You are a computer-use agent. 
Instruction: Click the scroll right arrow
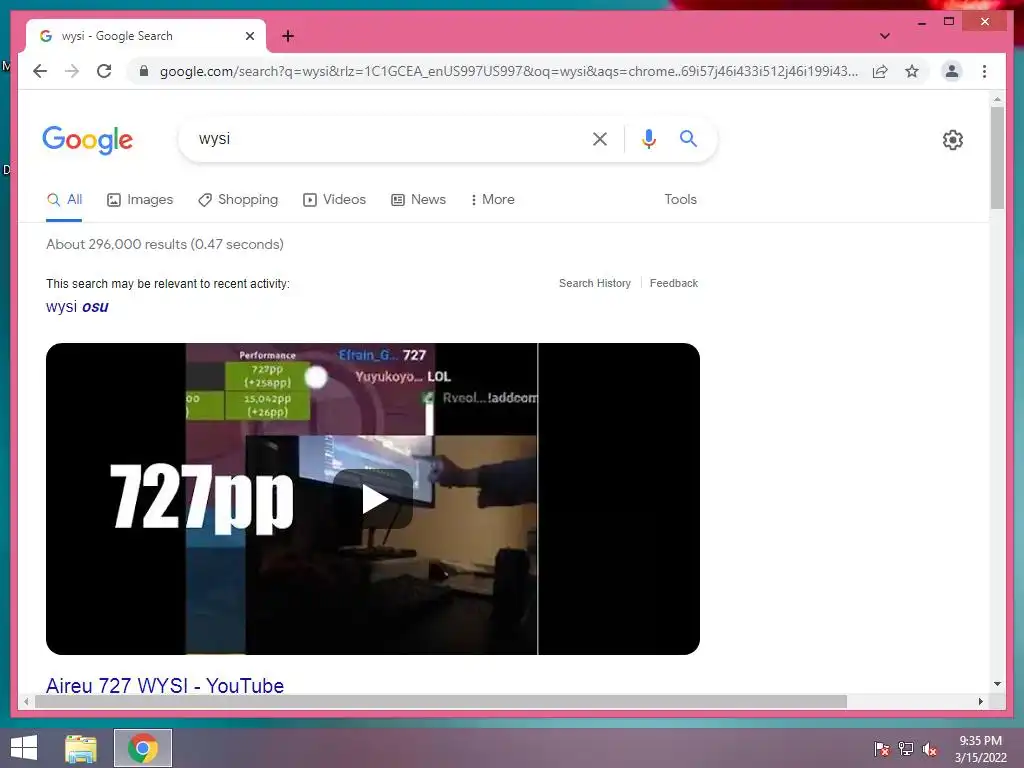tap(980, 702)
